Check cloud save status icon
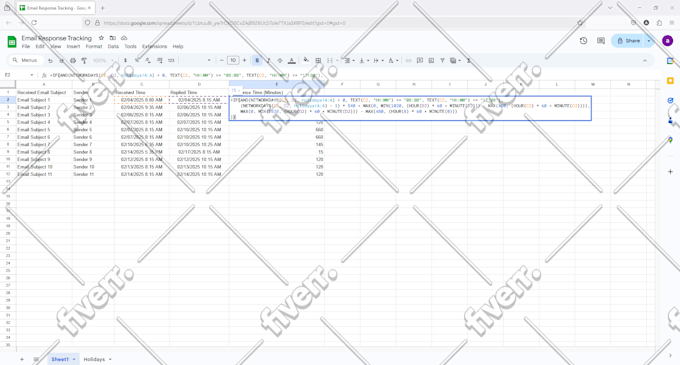 point(124,38)
